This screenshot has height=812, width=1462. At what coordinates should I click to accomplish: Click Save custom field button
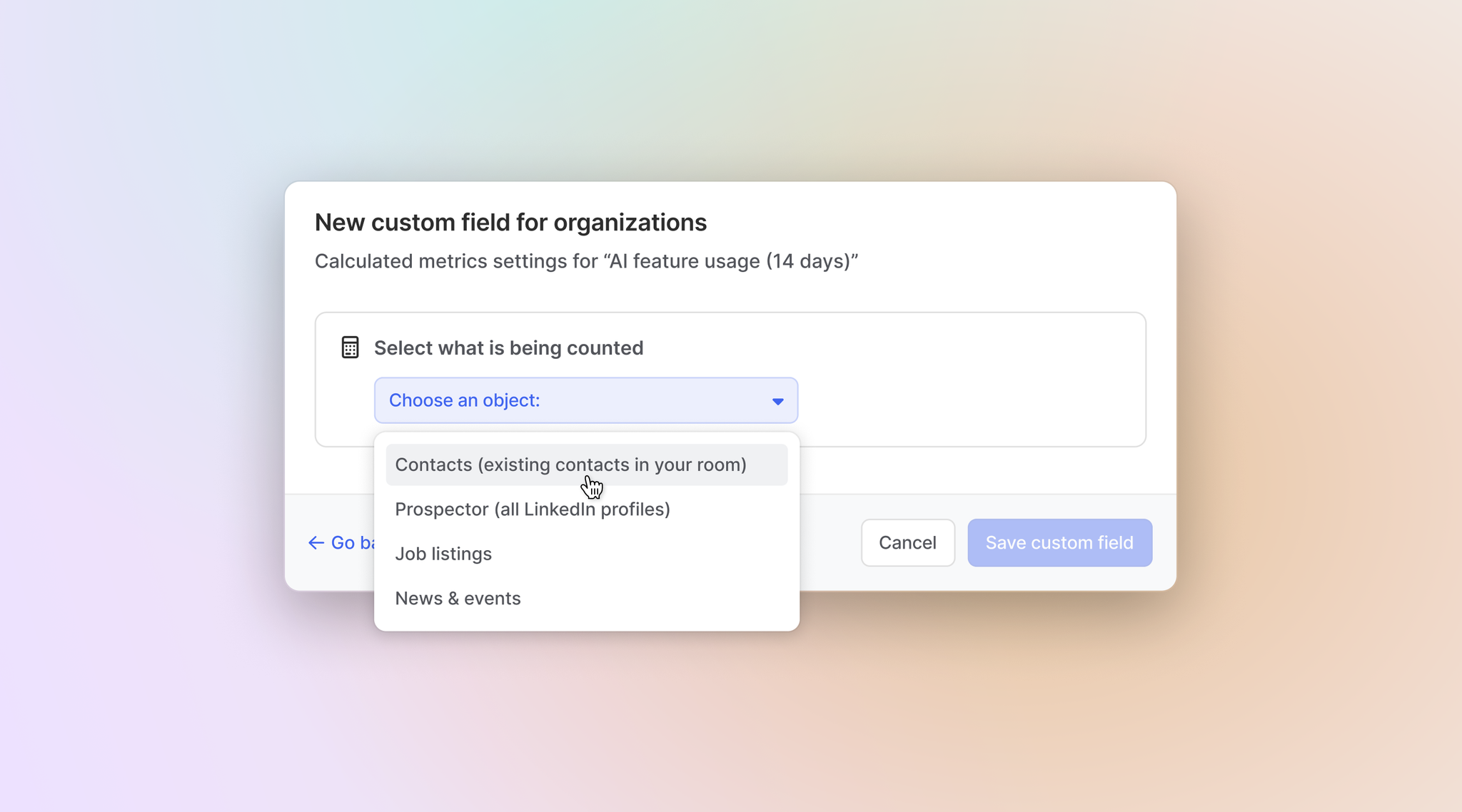(x=1059, y=543)
